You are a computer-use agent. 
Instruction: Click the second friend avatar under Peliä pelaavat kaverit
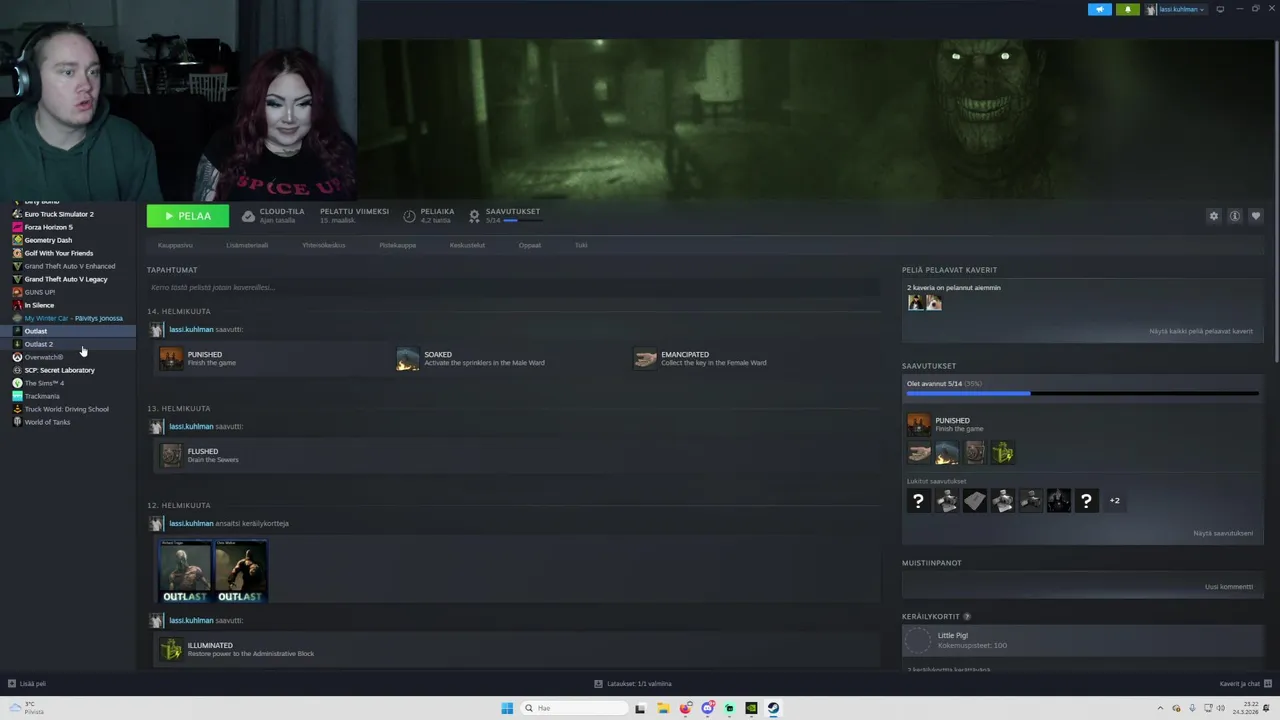click(933, 303)
